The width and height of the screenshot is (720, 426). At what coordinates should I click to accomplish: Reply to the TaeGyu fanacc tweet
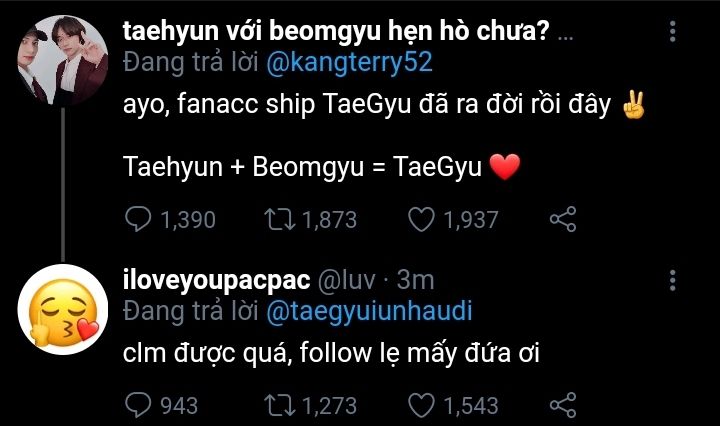coord(136,219)
